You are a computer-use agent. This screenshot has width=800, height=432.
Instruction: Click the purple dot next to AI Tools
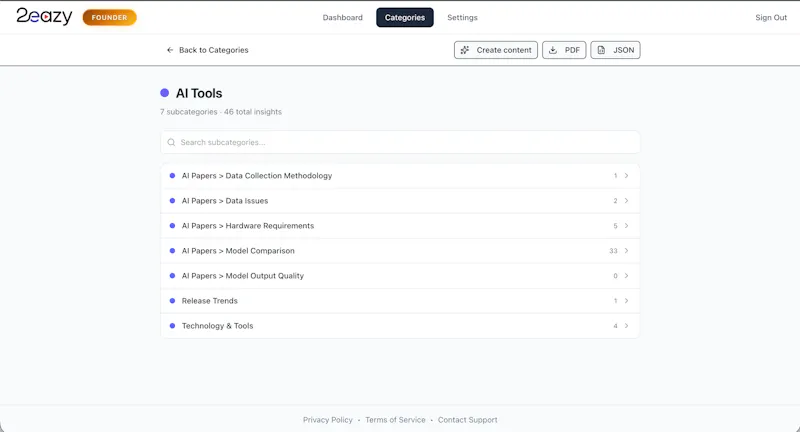tap(164, 93)
